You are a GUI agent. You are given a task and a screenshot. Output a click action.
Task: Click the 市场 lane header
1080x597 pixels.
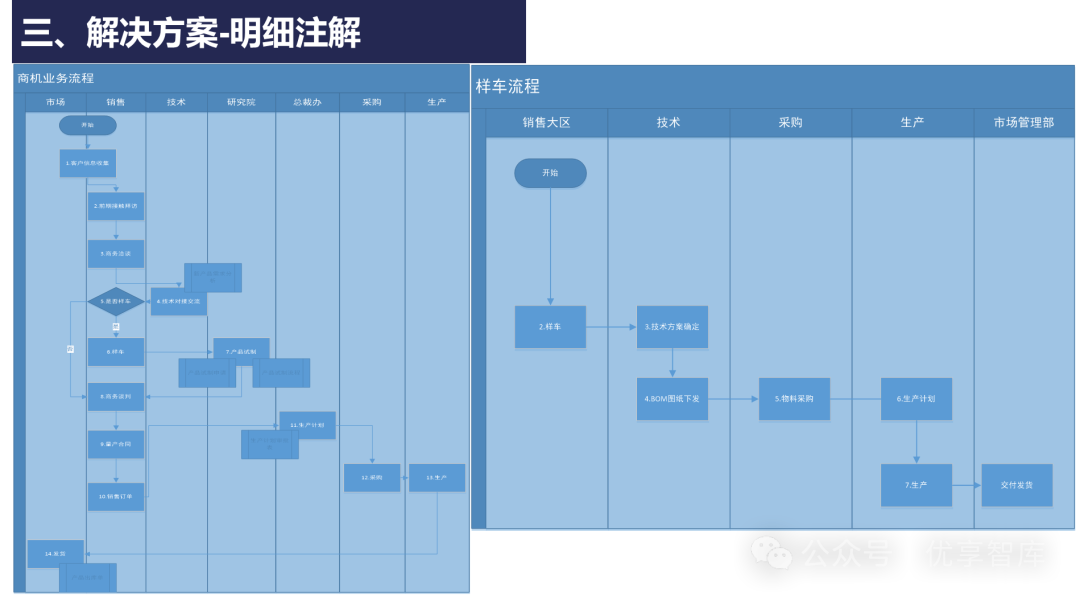coord(56,102)
